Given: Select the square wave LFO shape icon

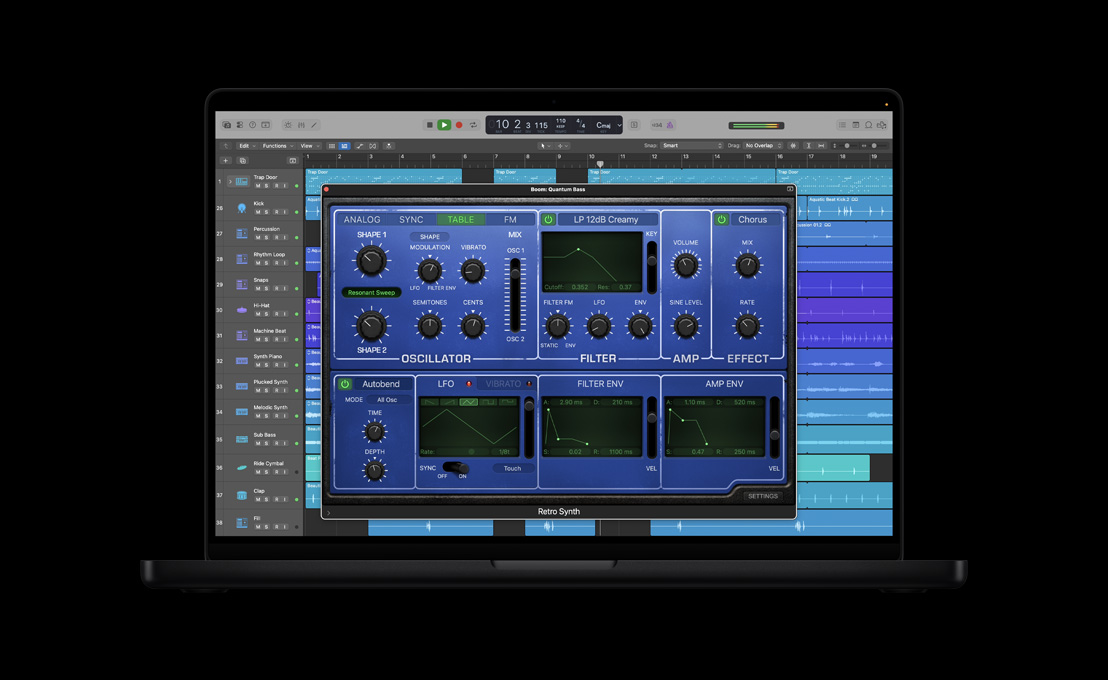Looking at the screenshot, I should 487,403.
